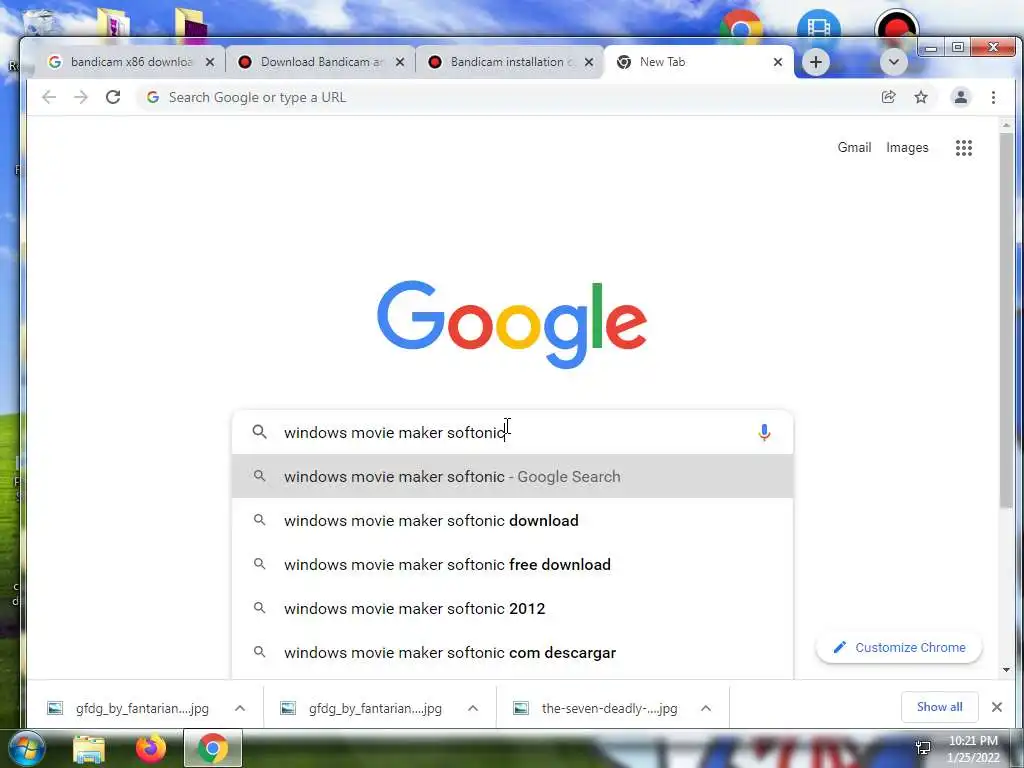Open a new tab with plus button
This screenshot has width=1024, height=768.
tap(816, 62)
